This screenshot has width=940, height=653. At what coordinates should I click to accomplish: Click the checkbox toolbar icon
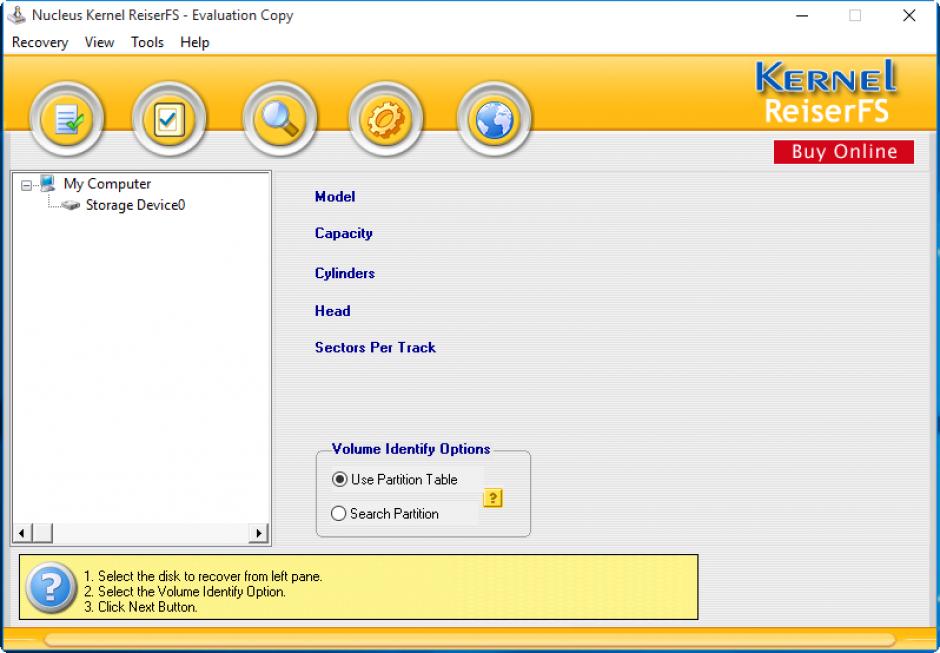[169, 119]
